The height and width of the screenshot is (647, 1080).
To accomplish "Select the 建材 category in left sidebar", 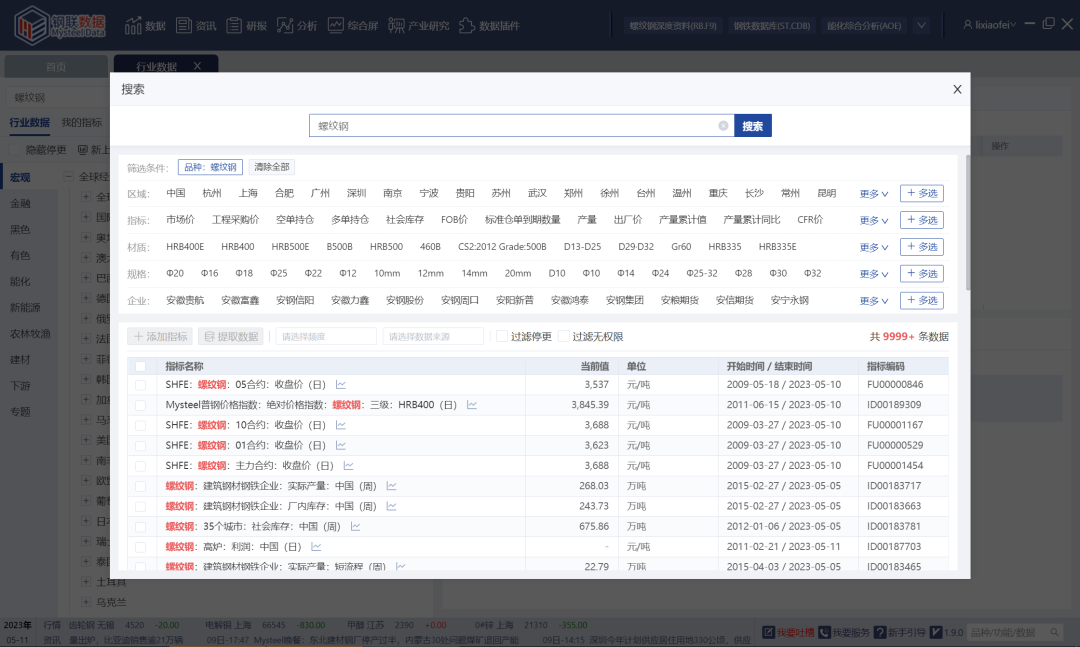I will [x=20, y=360].
